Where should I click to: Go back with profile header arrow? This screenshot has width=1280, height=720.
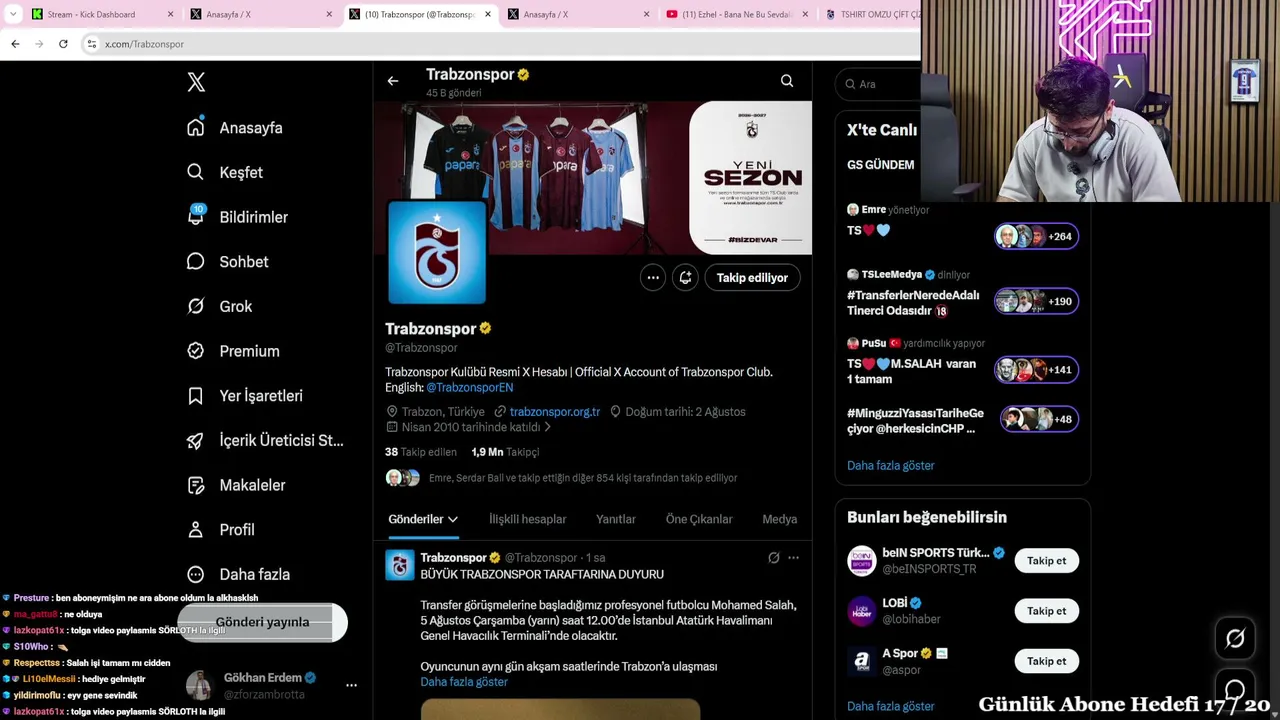point(393,81)
